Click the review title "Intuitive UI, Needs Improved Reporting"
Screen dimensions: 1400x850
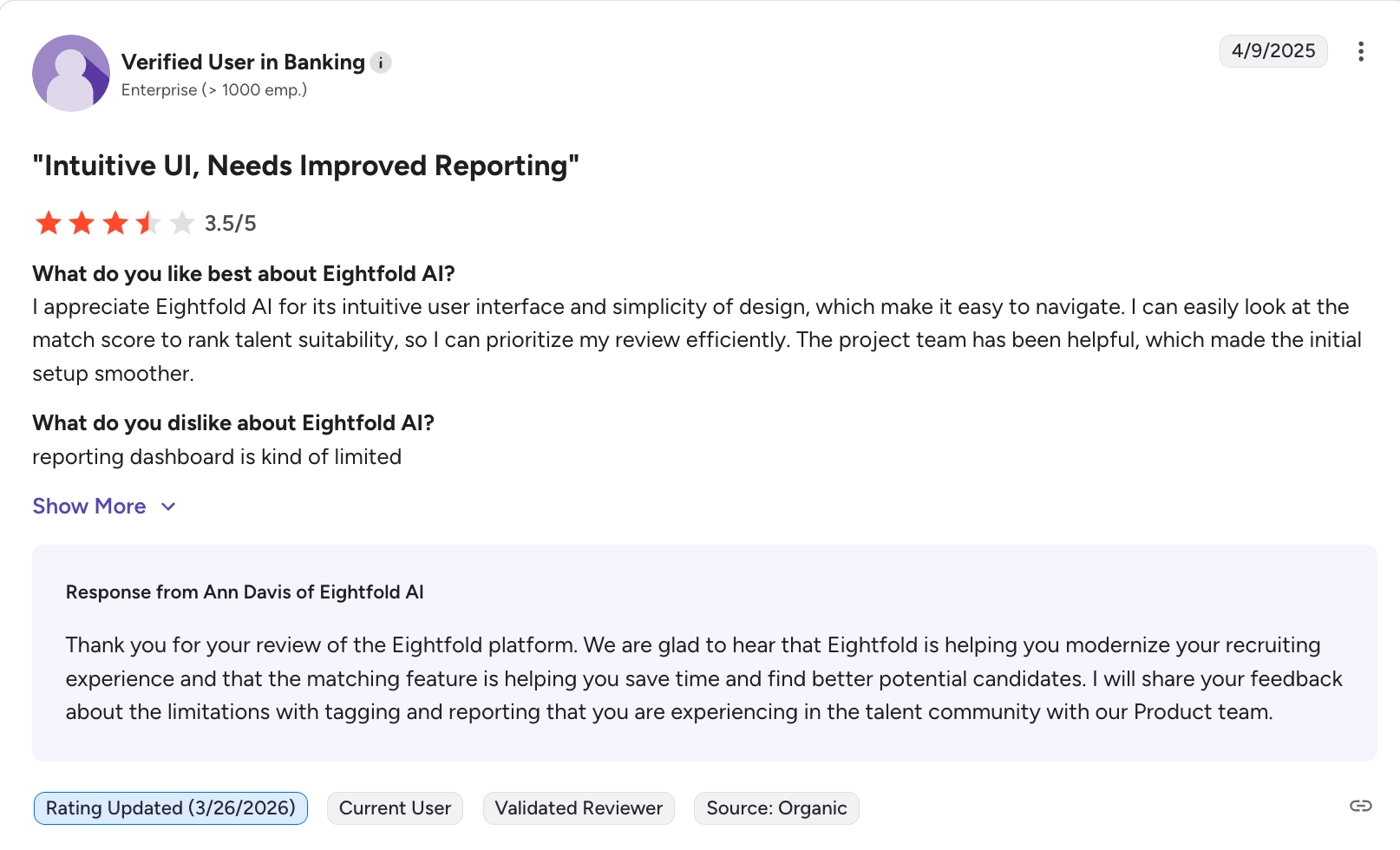click(305, 166)
